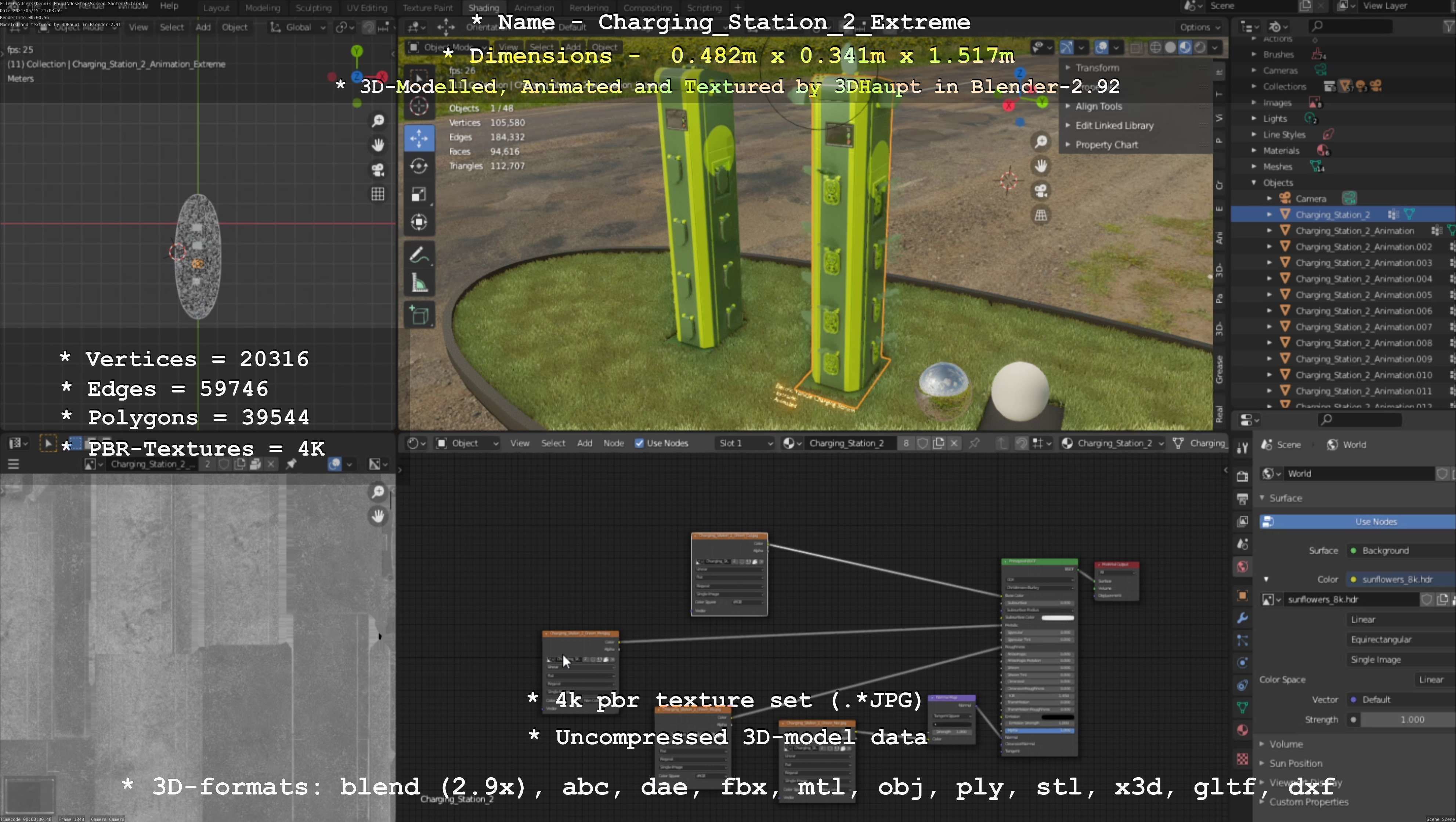
Task: Toggle camera view in main viewport
Action: [x=1041, y=191]
